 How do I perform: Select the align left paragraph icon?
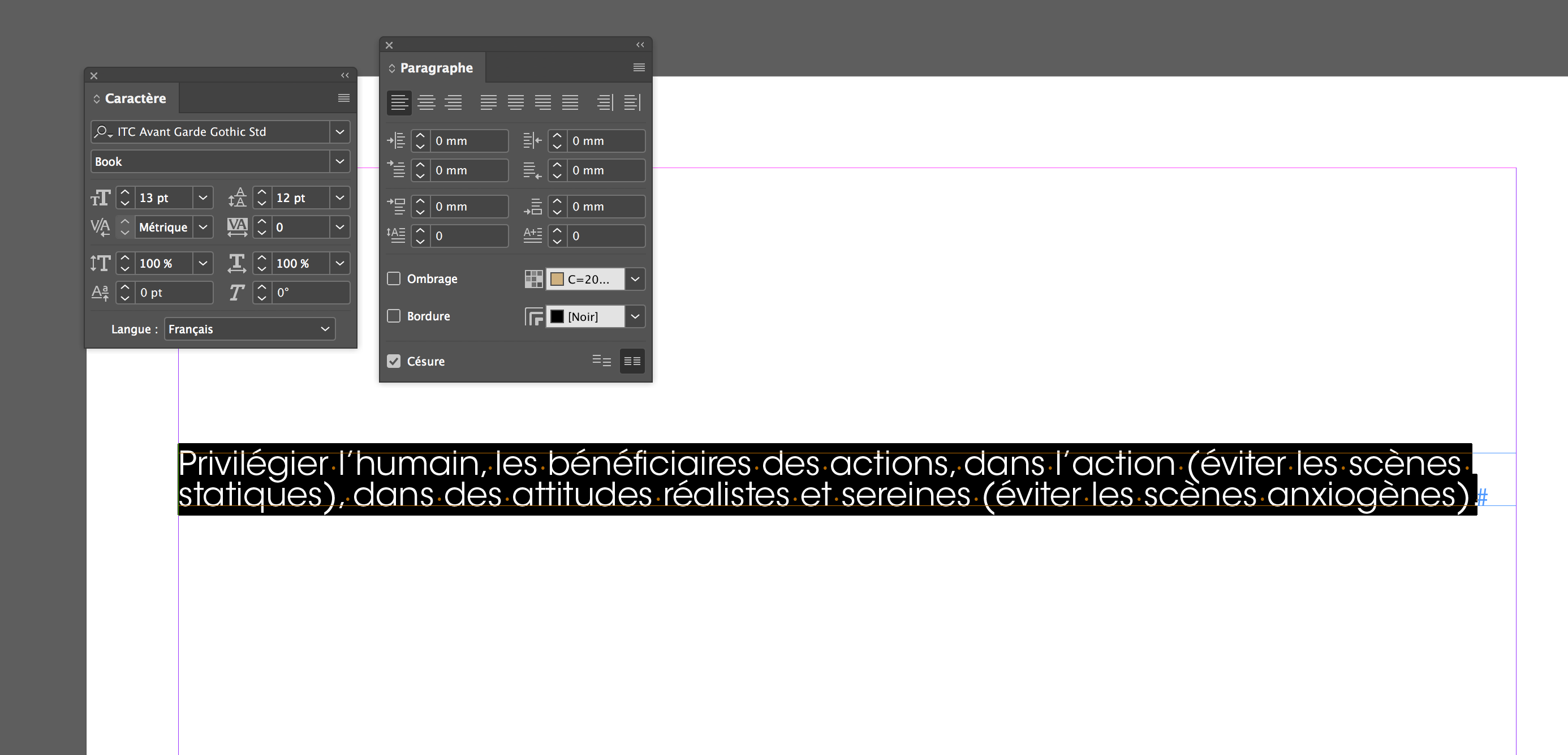click(399, 102)
